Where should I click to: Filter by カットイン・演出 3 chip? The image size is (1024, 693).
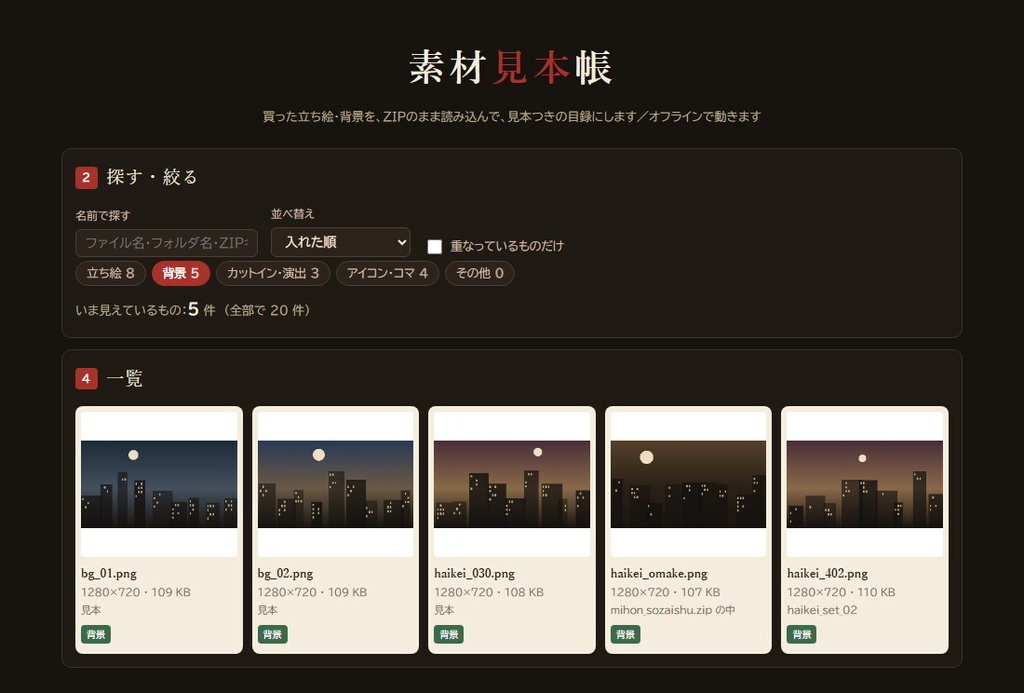tap(273, 273)
